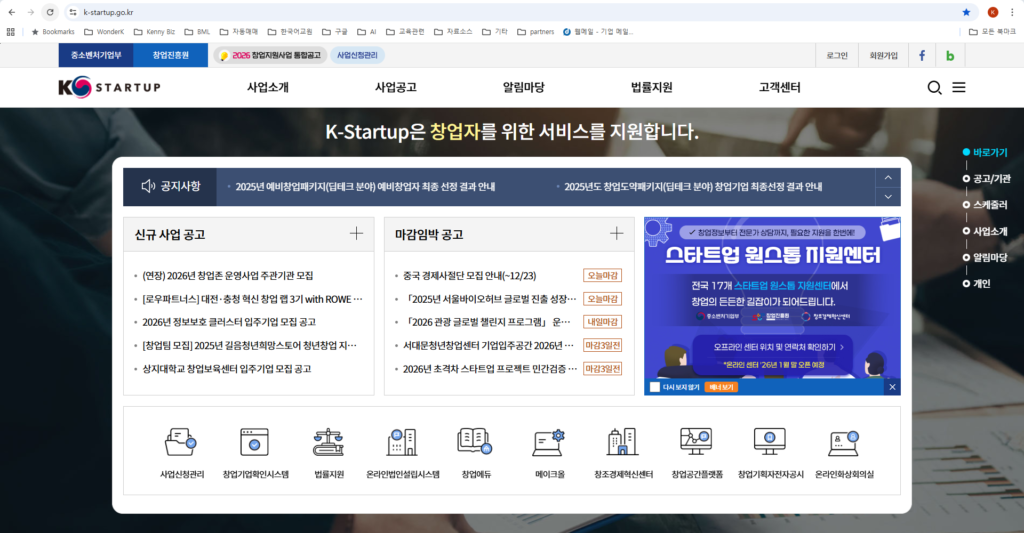The image size is (1024, 533).
Task: Select the 메이크올 laptop icon
Action: pyautogui.click(x=549, y=443)
